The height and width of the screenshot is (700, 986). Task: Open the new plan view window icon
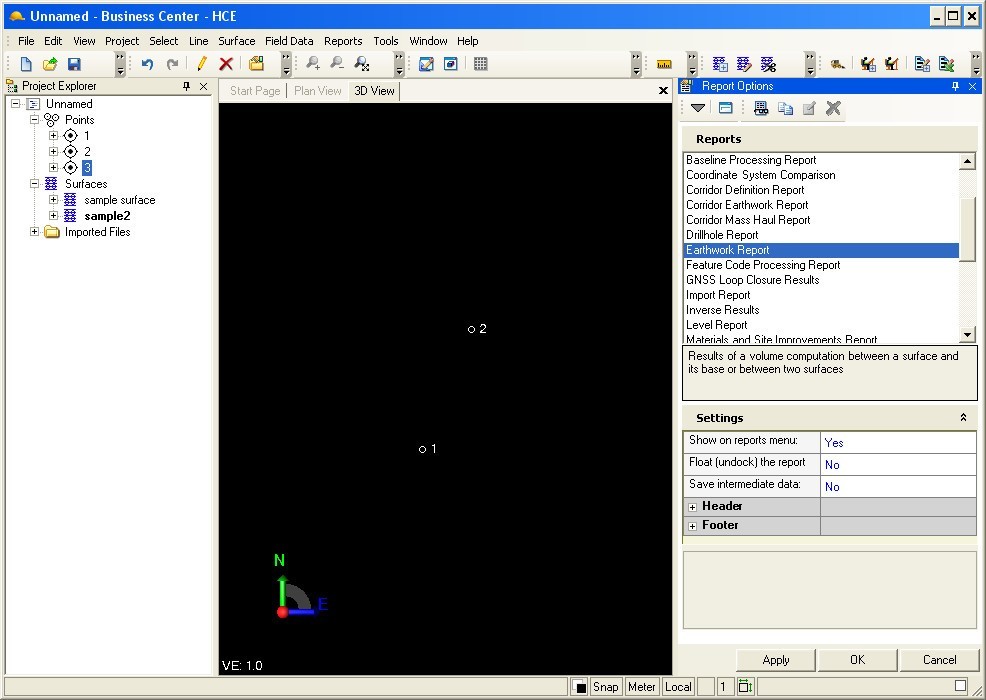click(x=426, y=64)
